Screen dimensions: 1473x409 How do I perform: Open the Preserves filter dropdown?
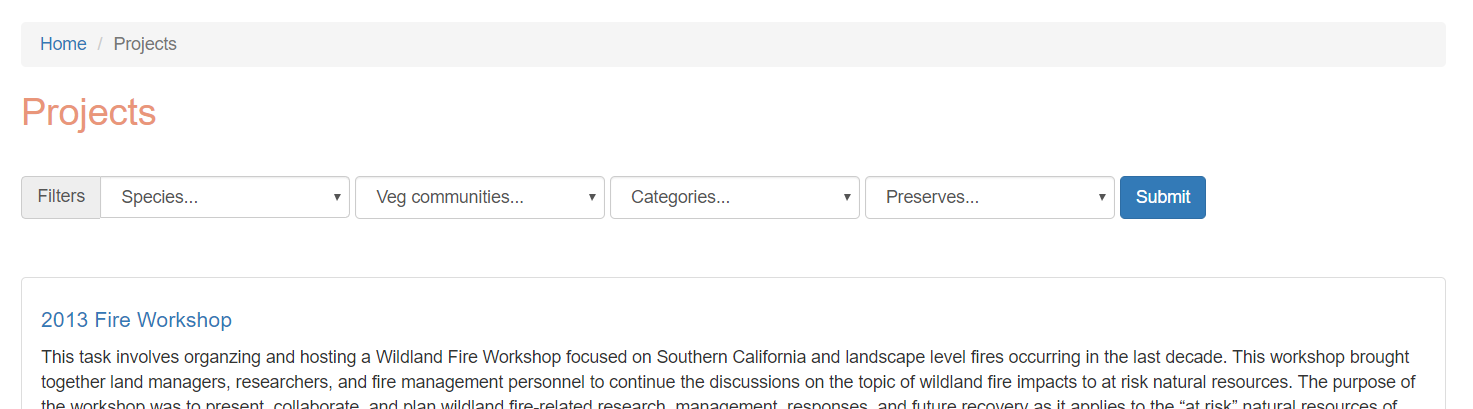click(x=990, y=197)
